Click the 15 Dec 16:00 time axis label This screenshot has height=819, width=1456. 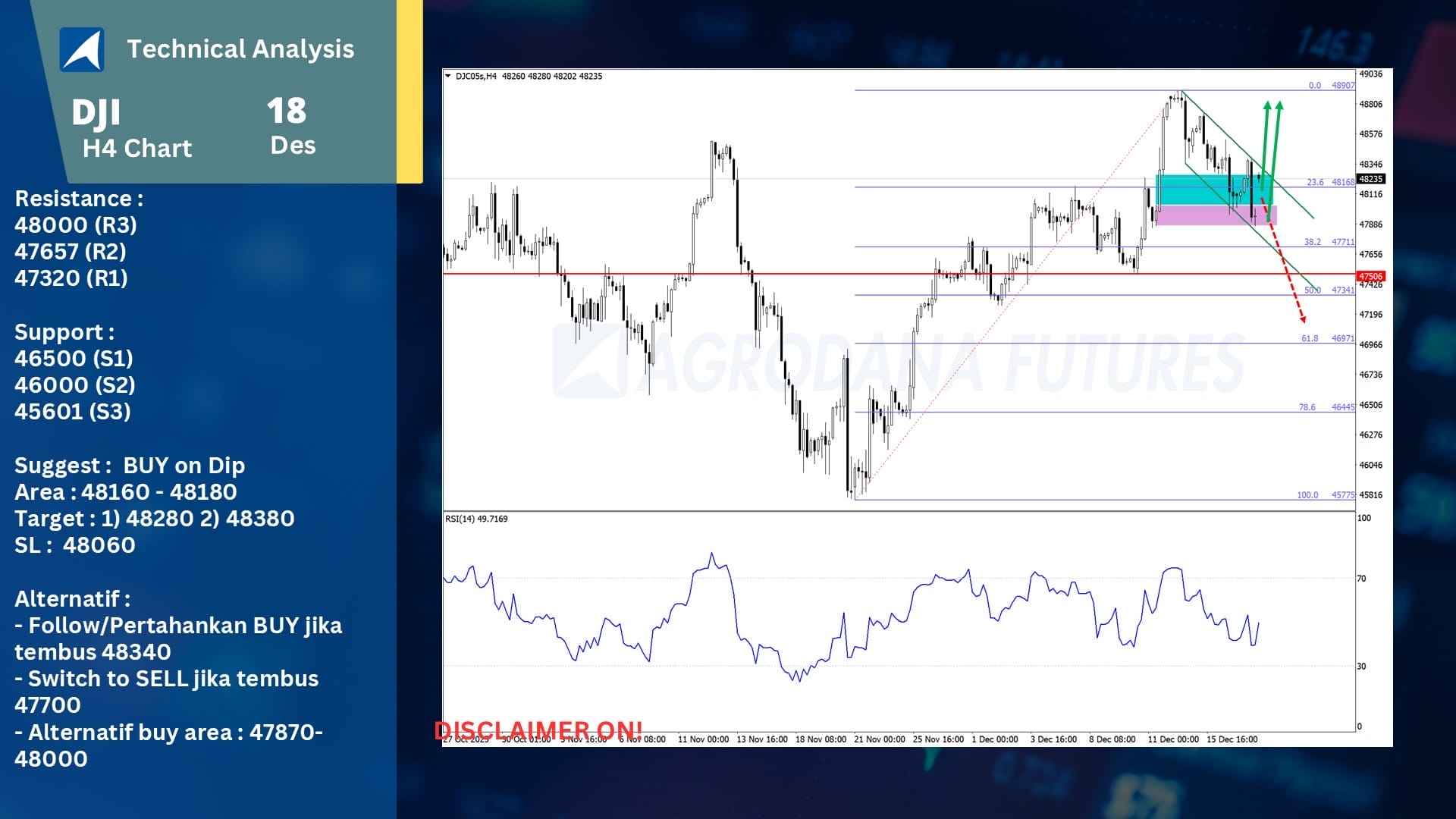1232,739
